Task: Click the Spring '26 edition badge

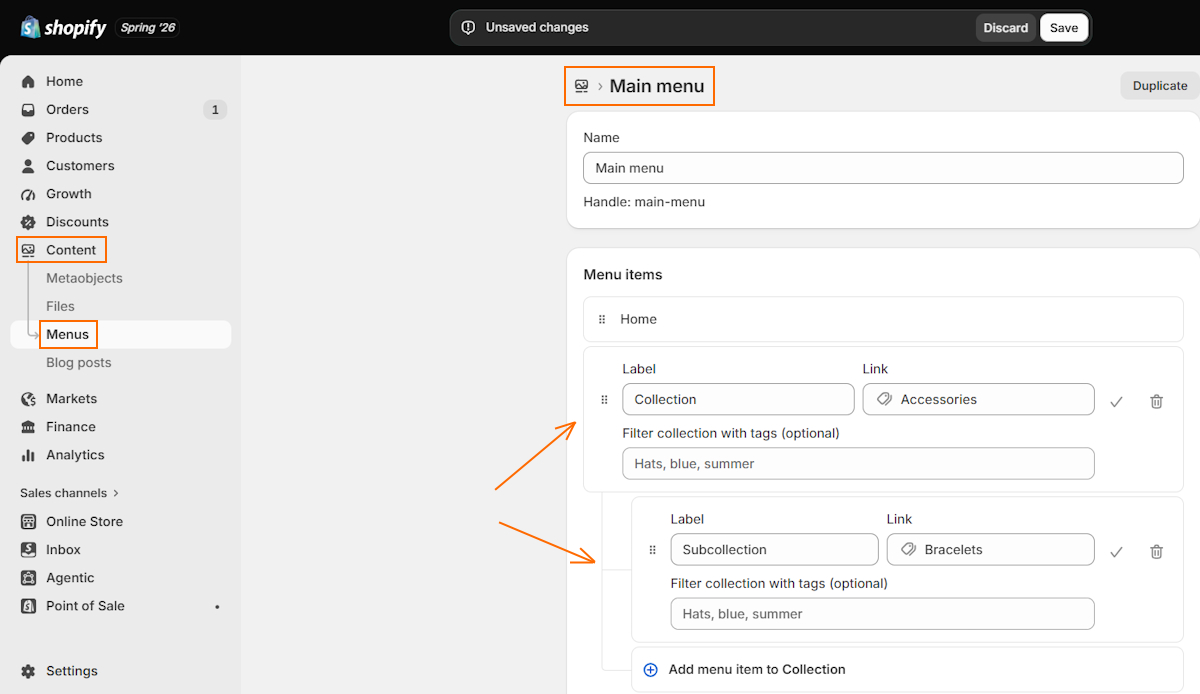Action: [x=148, y=28]
